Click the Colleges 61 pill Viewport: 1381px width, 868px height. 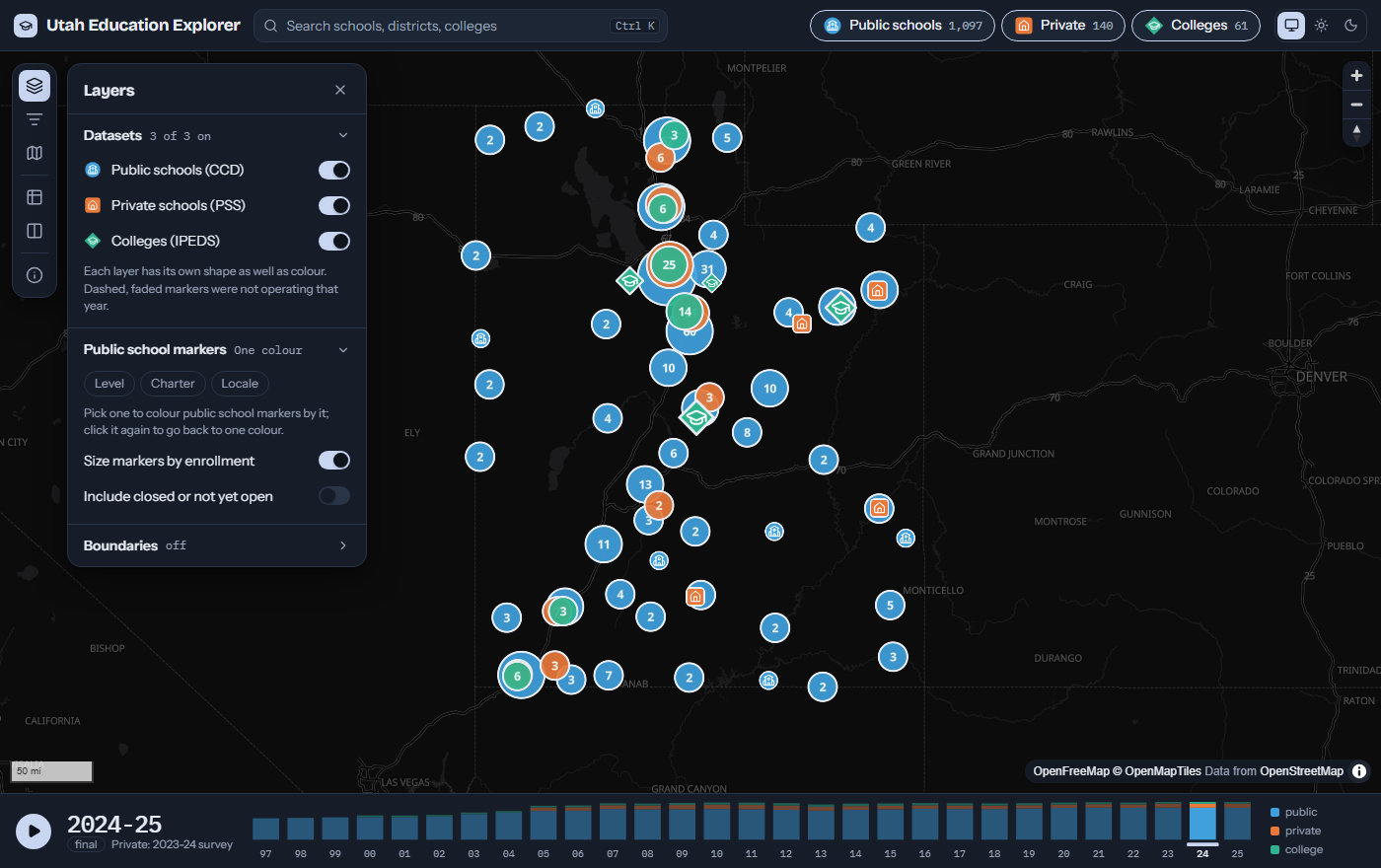[x=1196, y=26]
